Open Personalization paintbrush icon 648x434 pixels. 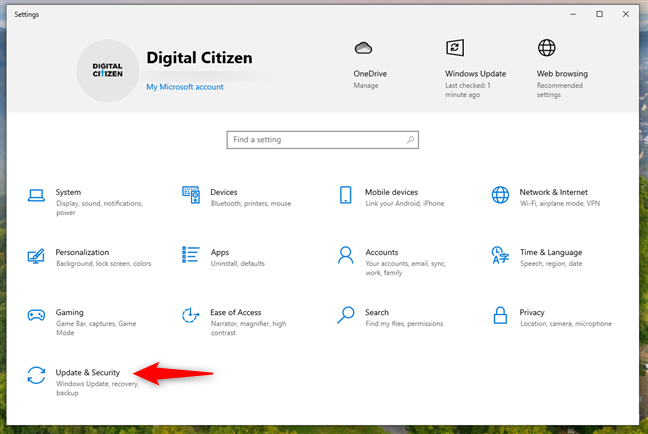click(36, 255)
